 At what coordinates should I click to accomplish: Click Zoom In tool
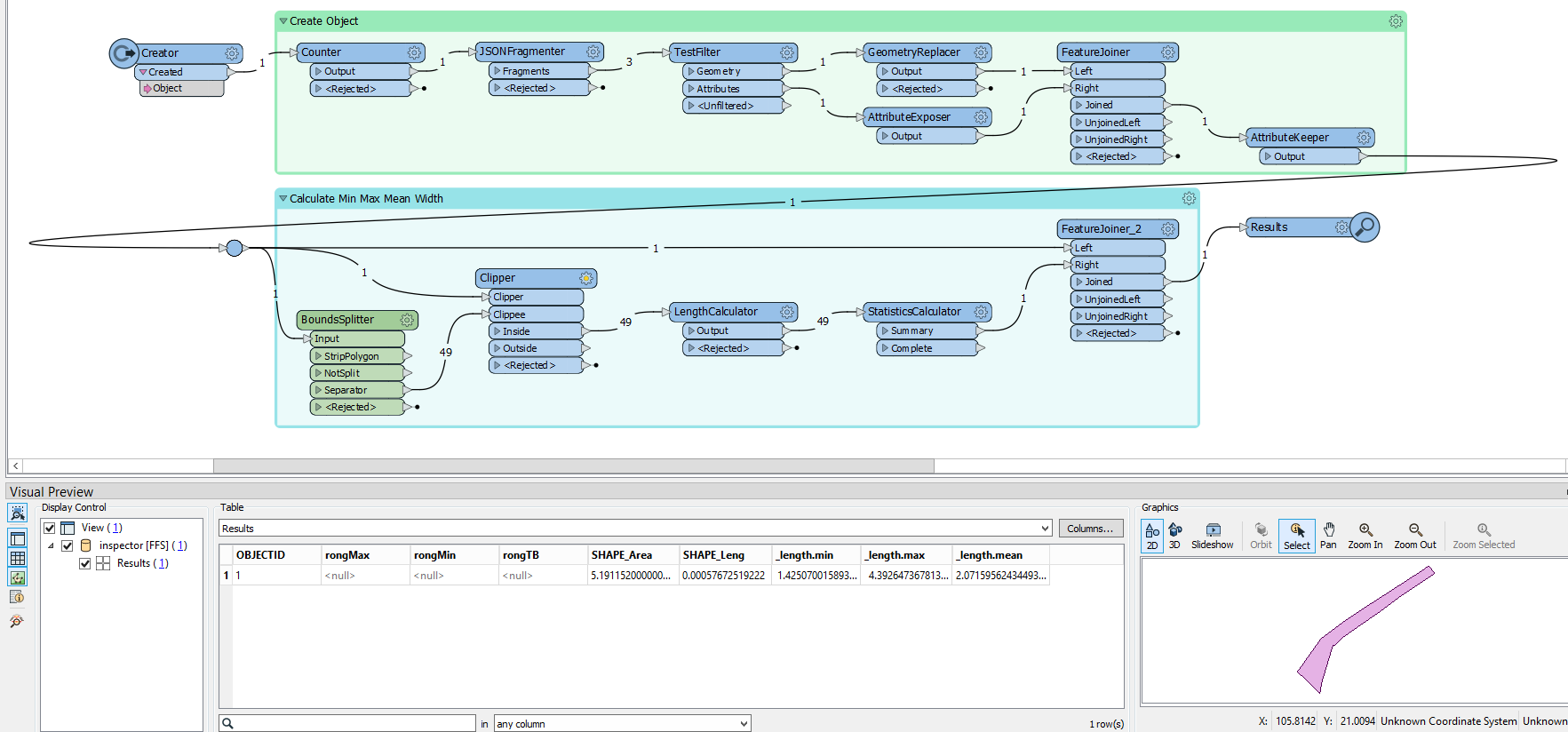pyautogui.click(x=1365, y=537)
